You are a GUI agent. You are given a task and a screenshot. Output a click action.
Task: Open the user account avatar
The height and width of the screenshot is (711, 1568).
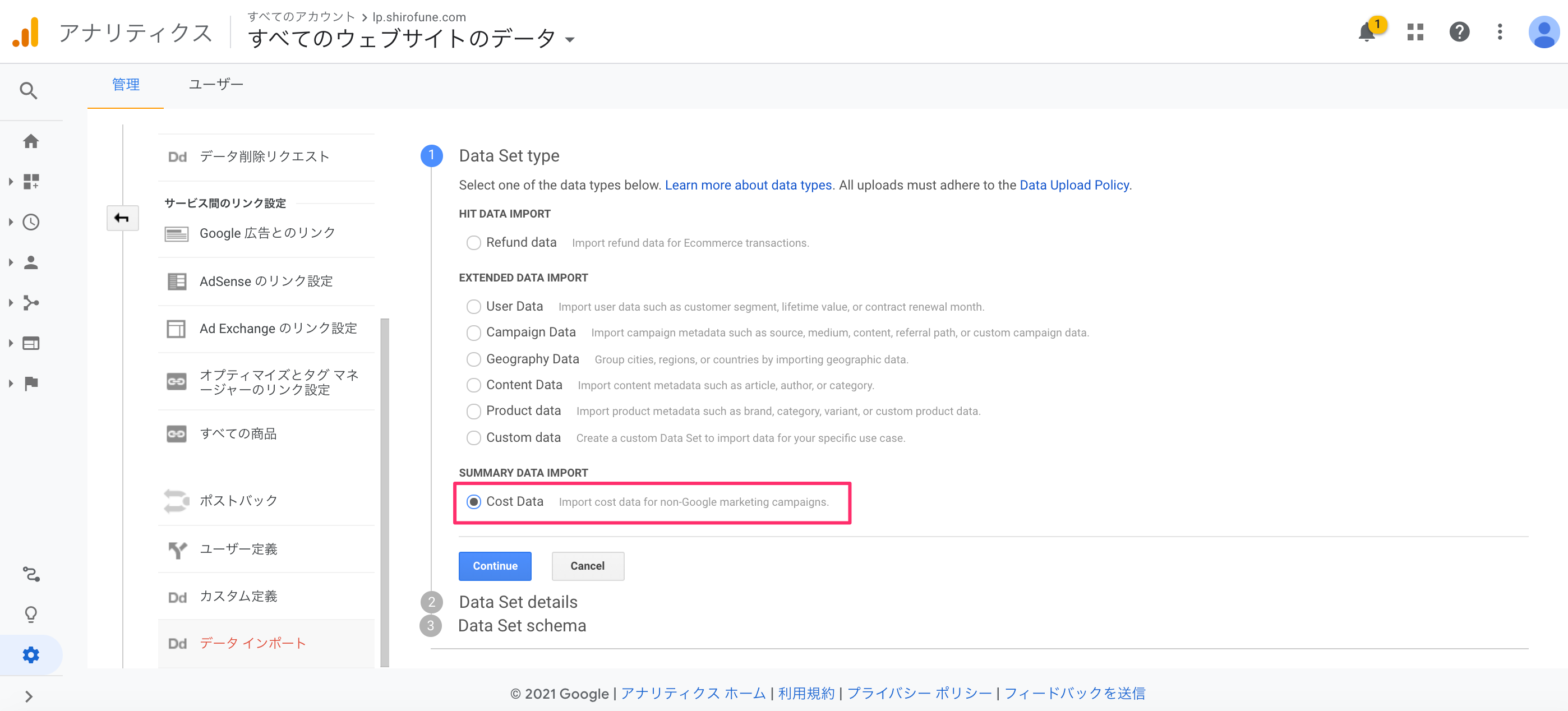coord(1544,31)
